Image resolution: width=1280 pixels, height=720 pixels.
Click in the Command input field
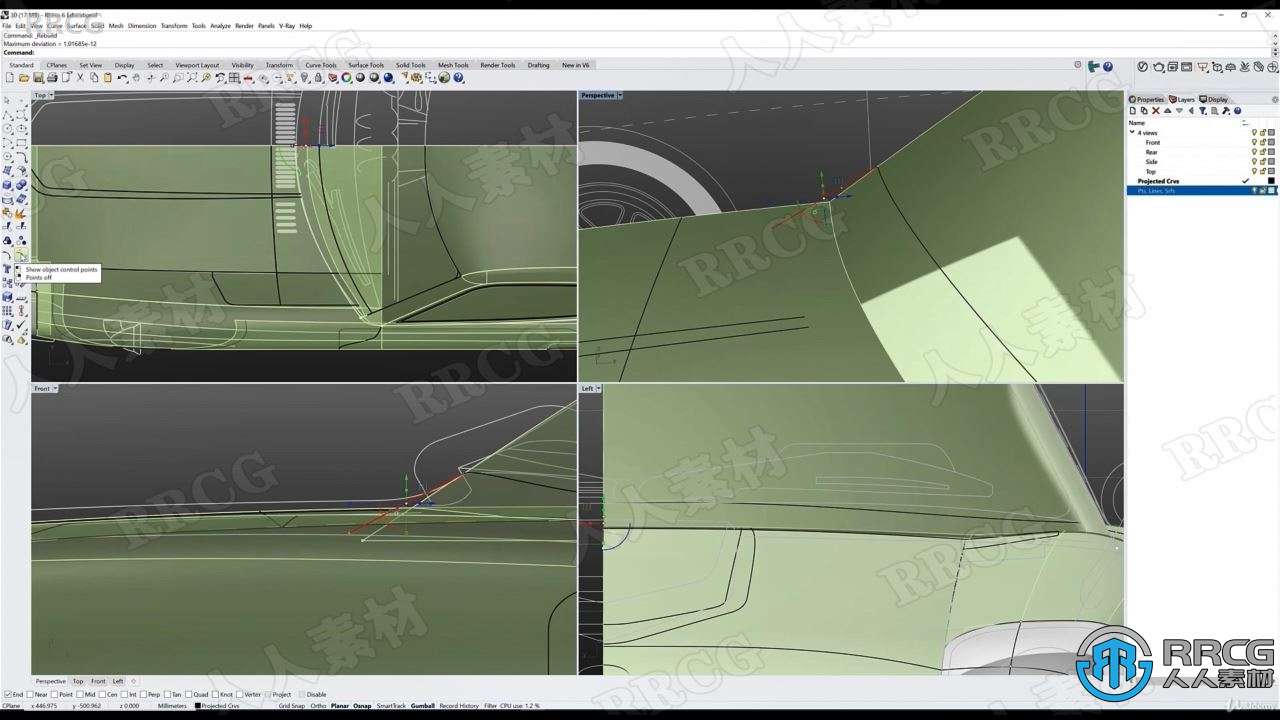tap(640, 53)
